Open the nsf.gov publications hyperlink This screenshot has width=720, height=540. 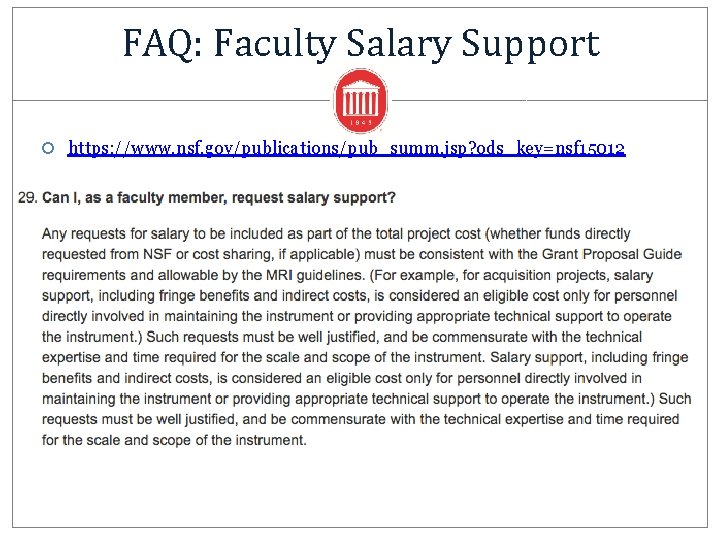click(x=347, y=148)
